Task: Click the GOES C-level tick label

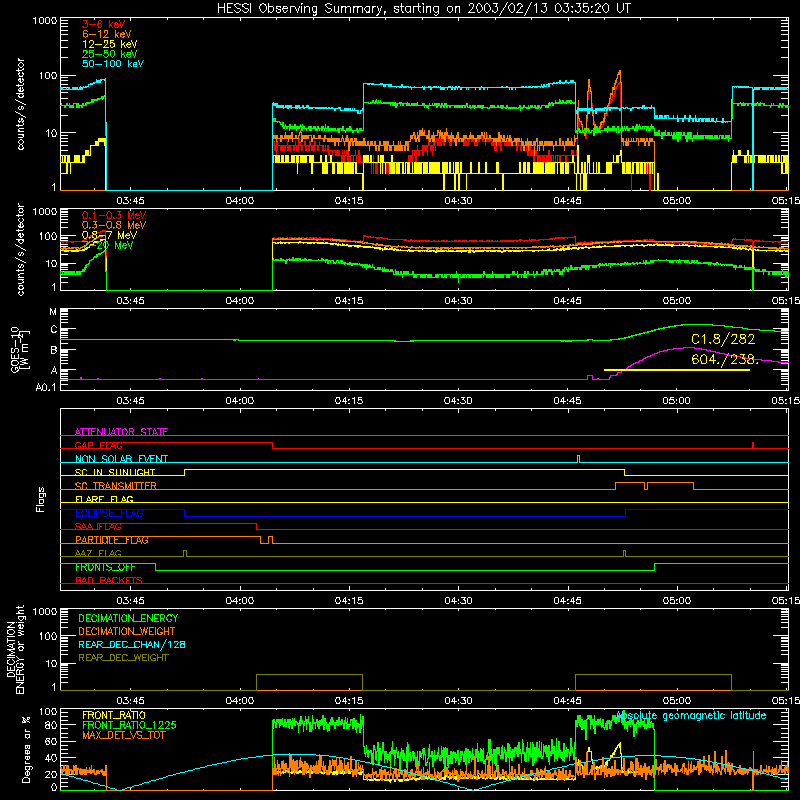Action: 54,330
